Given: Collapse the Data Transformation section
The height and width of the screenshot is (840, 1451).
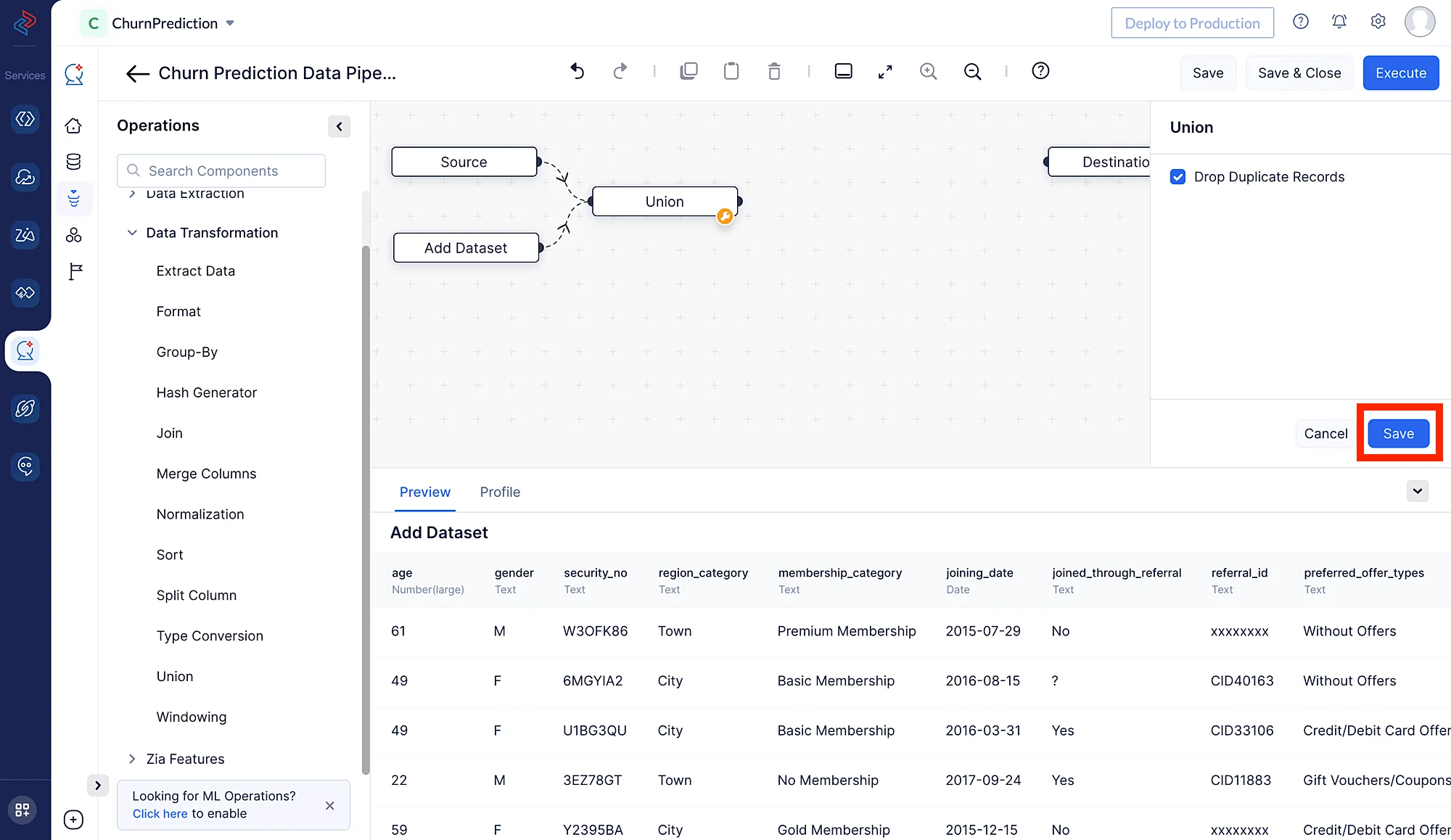Looking at the screenshot, I should pos(132,233).
